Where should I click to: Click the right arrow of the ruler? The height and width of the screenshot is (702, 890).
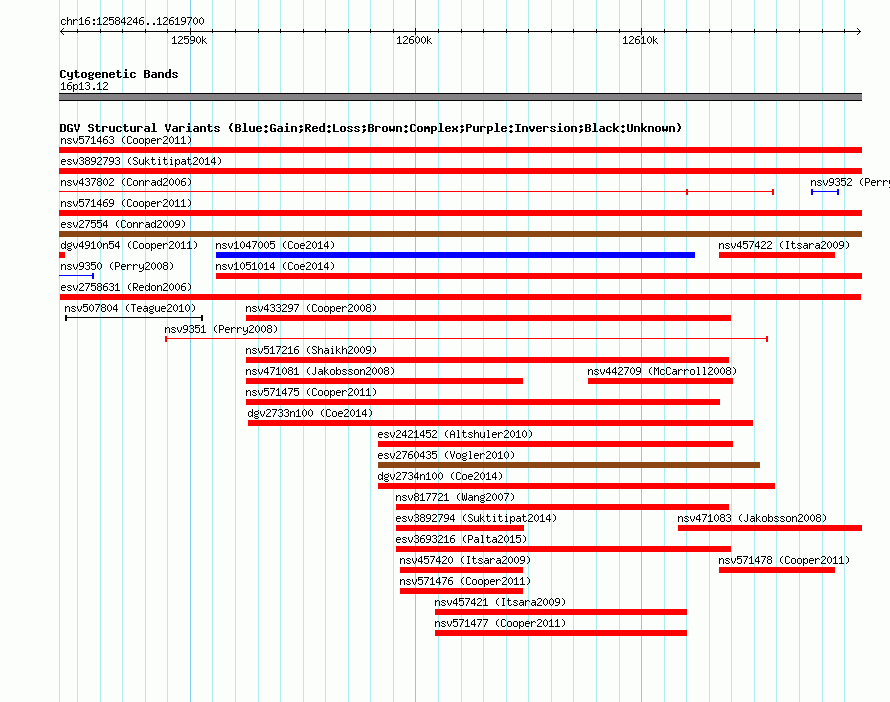[x=859, y=31]
